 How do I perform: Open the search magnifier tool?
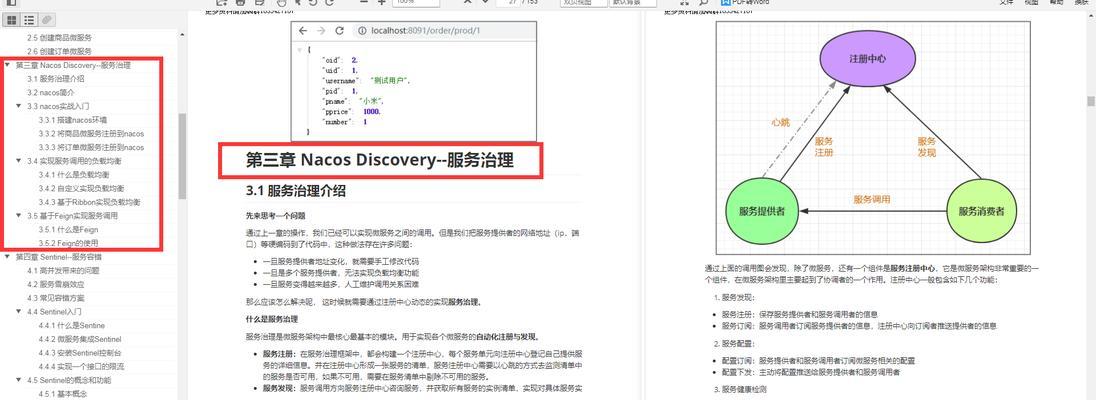coord(703,3)
